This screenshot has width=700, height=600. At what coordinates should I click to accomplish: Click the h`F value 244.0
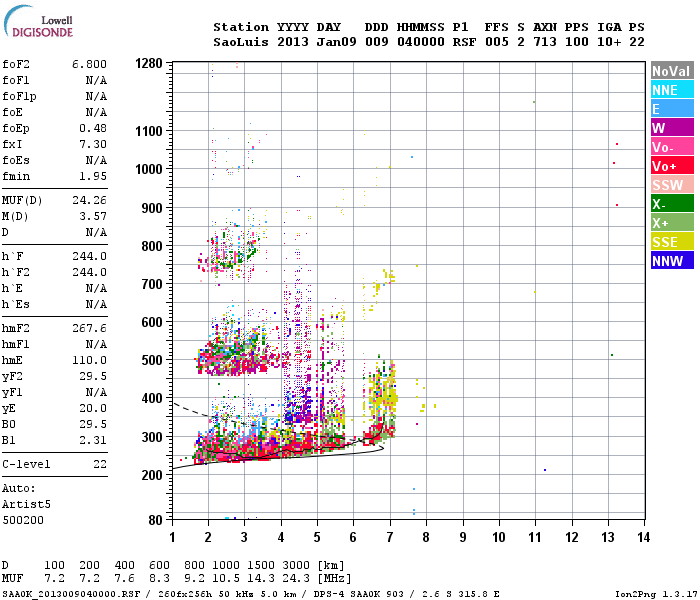(89, 256)
